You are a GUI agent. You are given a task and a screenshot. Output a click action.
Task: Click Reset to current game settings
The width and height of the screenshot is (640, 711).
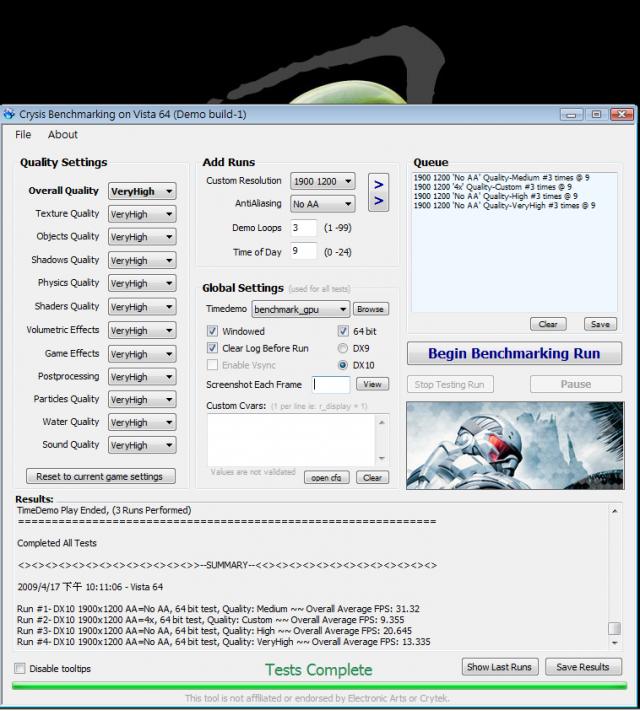click(101, 477)
